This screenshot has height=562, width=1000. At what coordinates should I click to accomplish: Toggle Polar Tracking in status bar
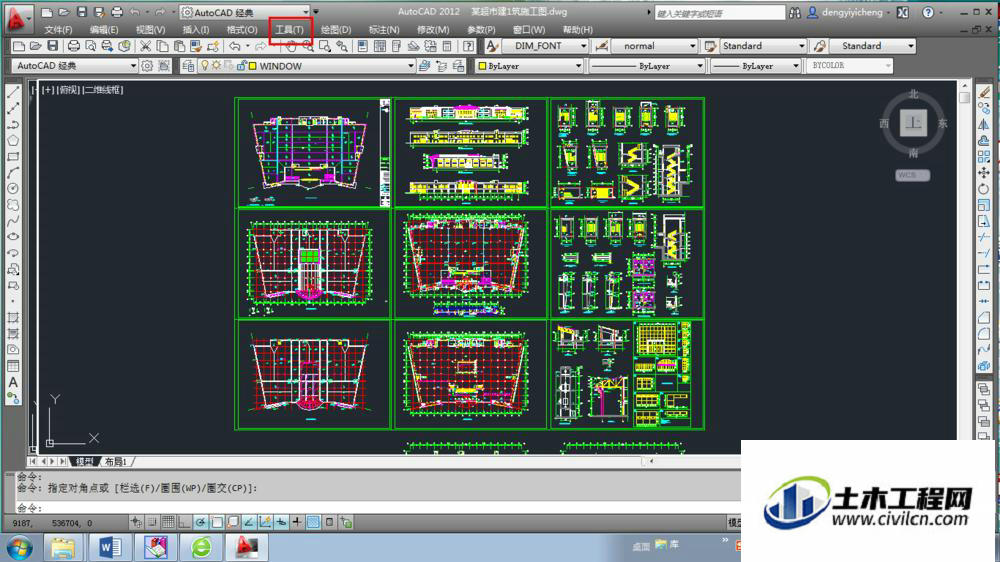point(200,522)
